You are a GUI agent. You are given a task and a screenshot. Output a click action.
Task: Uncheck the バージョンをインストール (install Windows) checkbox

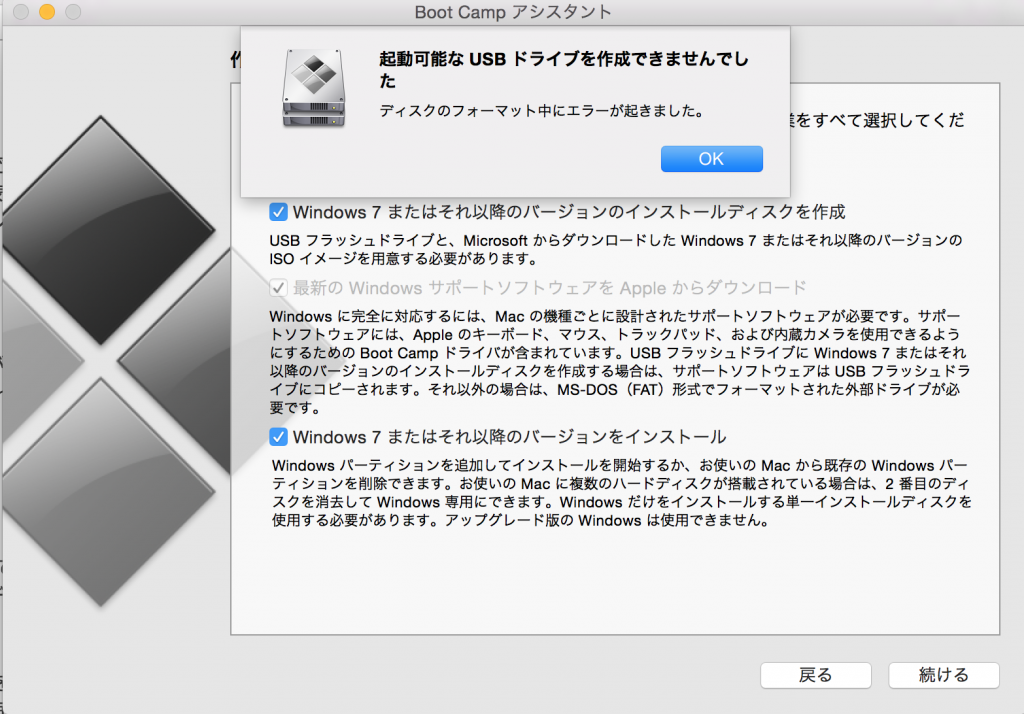(x=278, y=437)
